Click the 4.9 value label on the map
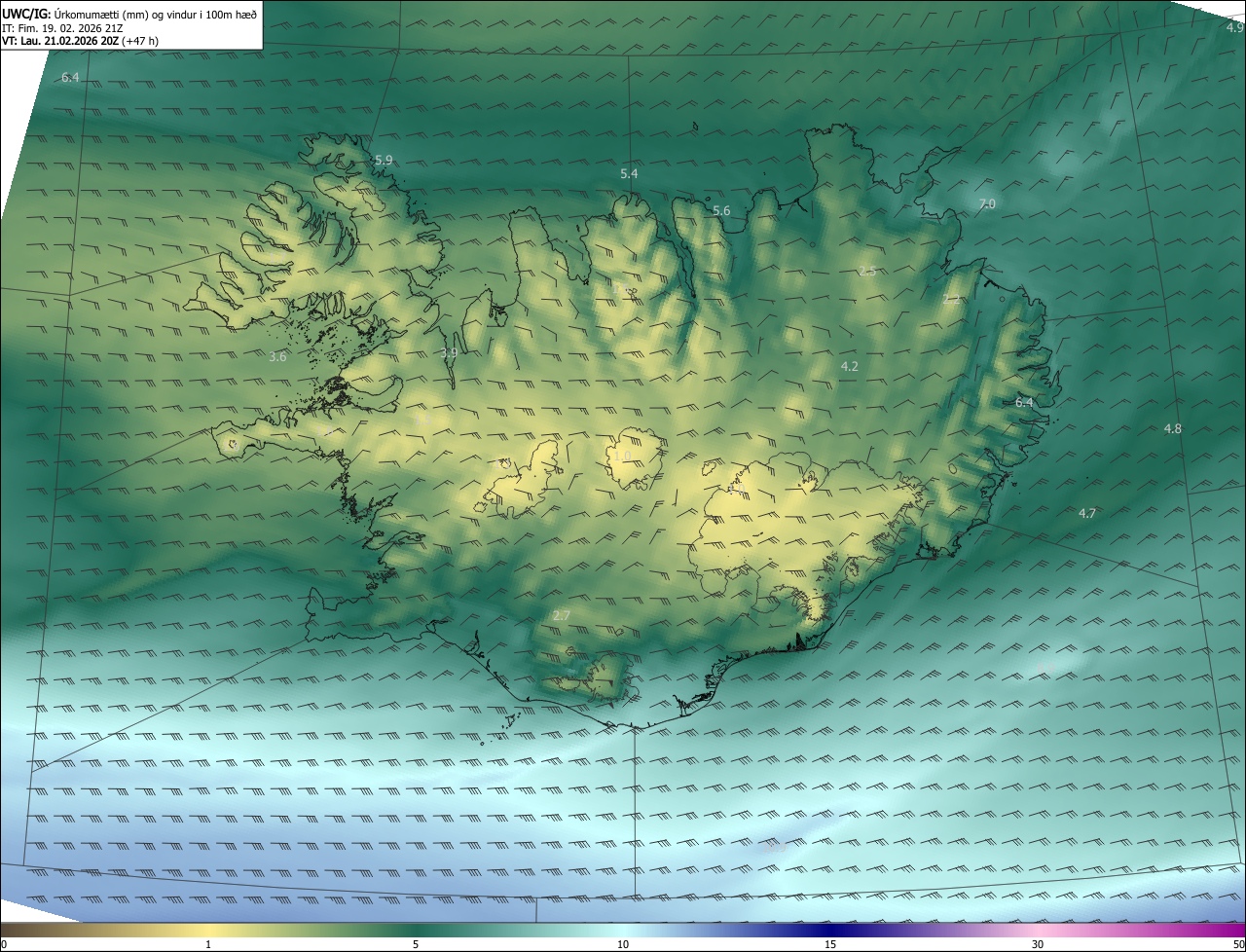The height and width of the screenshot is (952, 1246). tap(1235, 27)
